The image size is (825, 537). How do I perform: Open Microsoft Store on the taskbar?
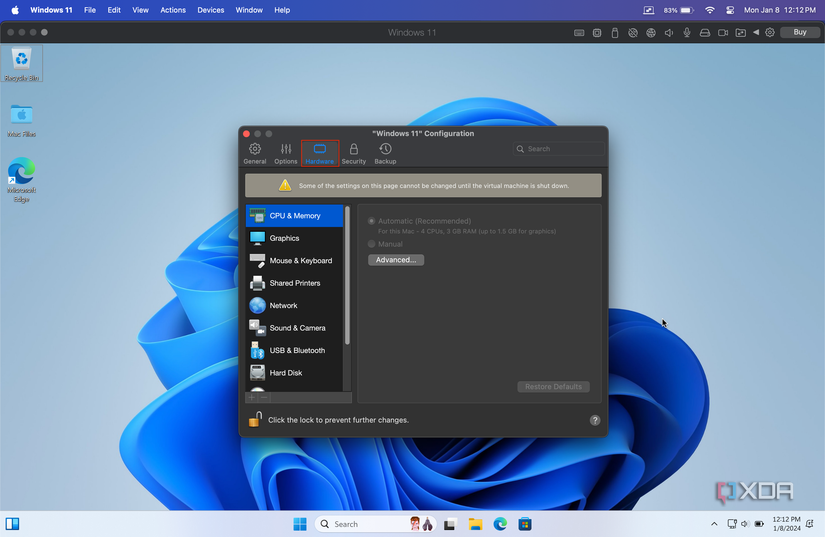pyautogui.click(x=525, y=524)
